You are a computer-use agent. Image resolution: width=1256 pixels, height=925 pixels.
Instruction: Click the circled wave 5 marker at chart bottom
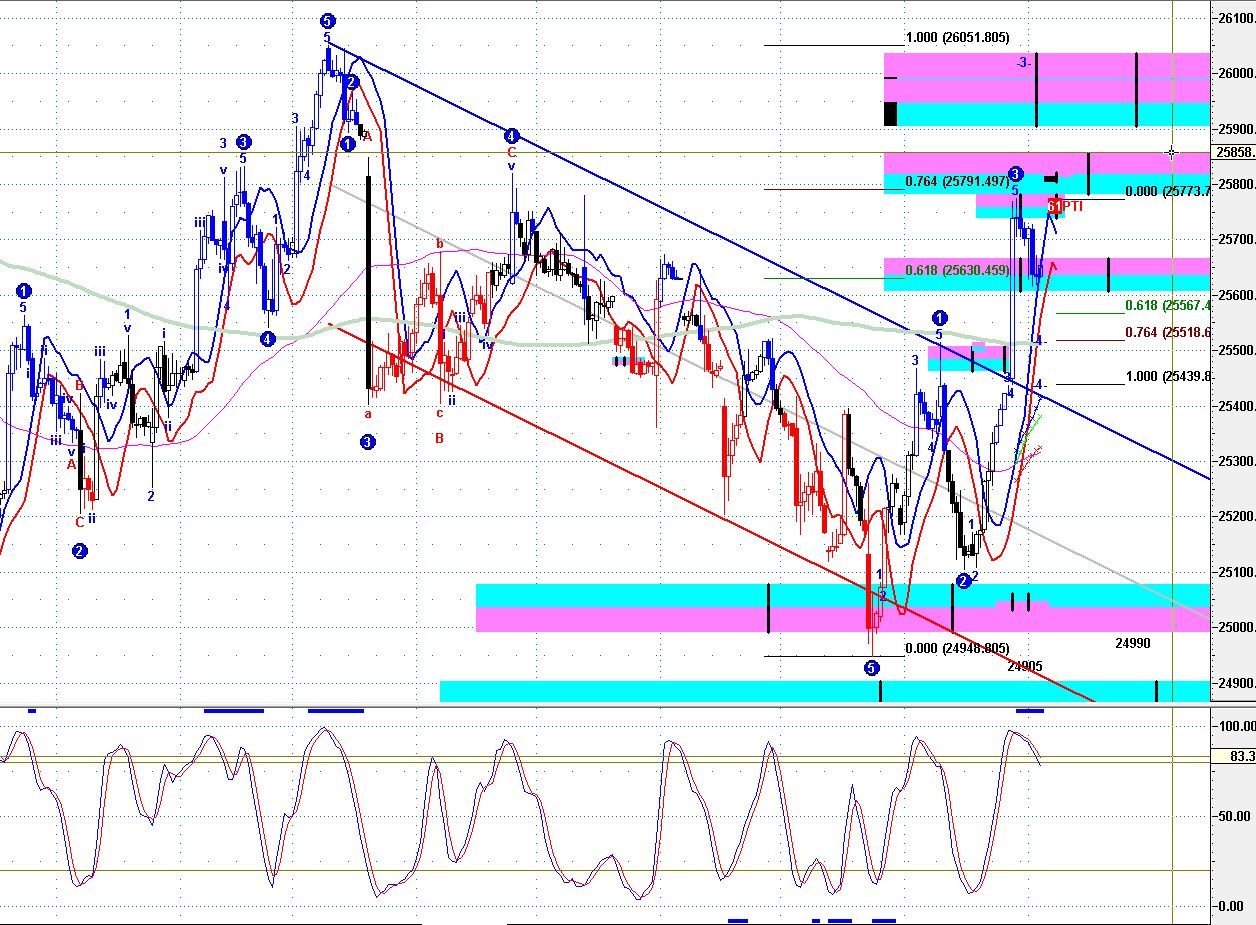871,667
